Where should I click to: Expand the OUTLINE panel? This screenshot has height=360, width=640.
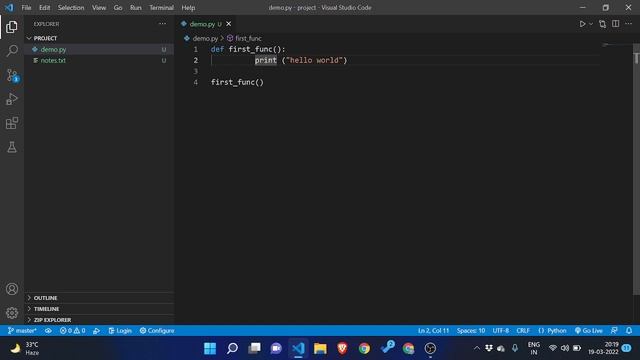[99, 298]
